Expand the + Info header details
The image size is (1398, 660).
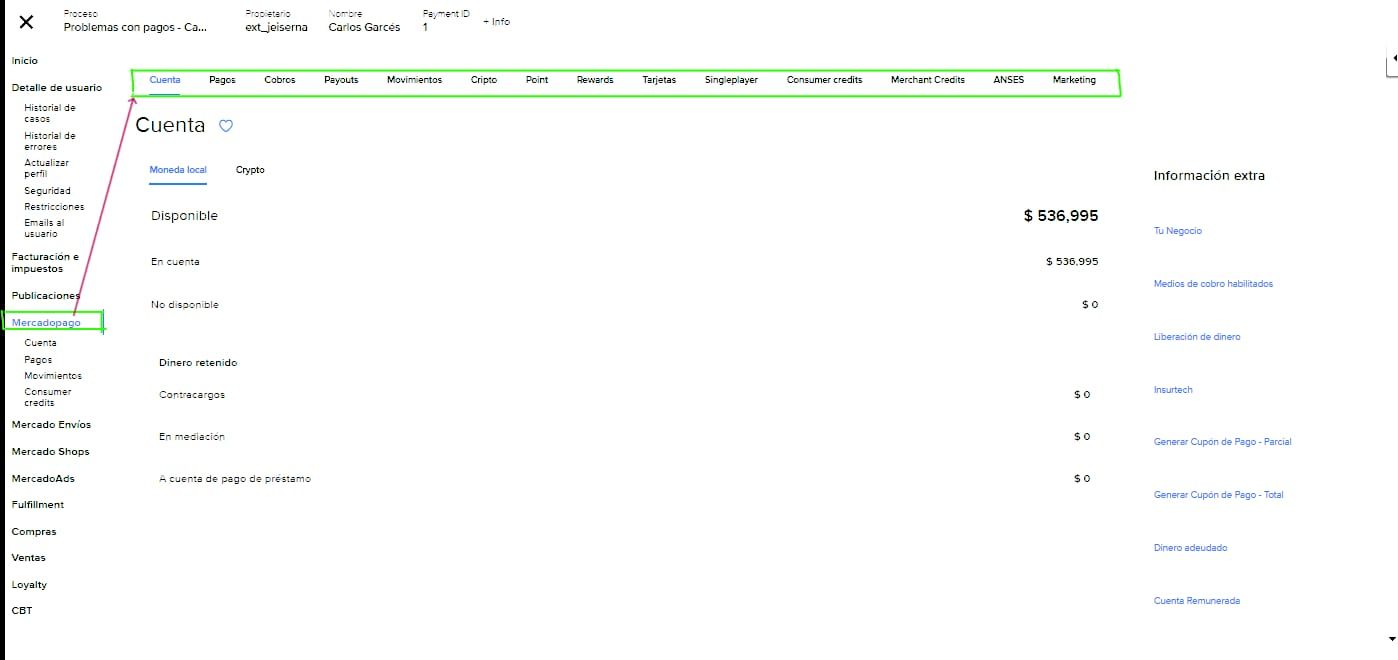(x=496, y=22)
